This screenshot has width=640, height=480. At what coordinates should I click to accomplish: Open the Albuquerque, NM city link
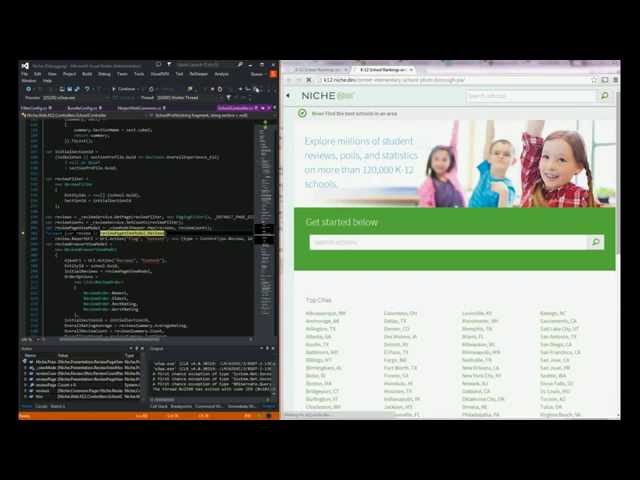pos(326,313)
